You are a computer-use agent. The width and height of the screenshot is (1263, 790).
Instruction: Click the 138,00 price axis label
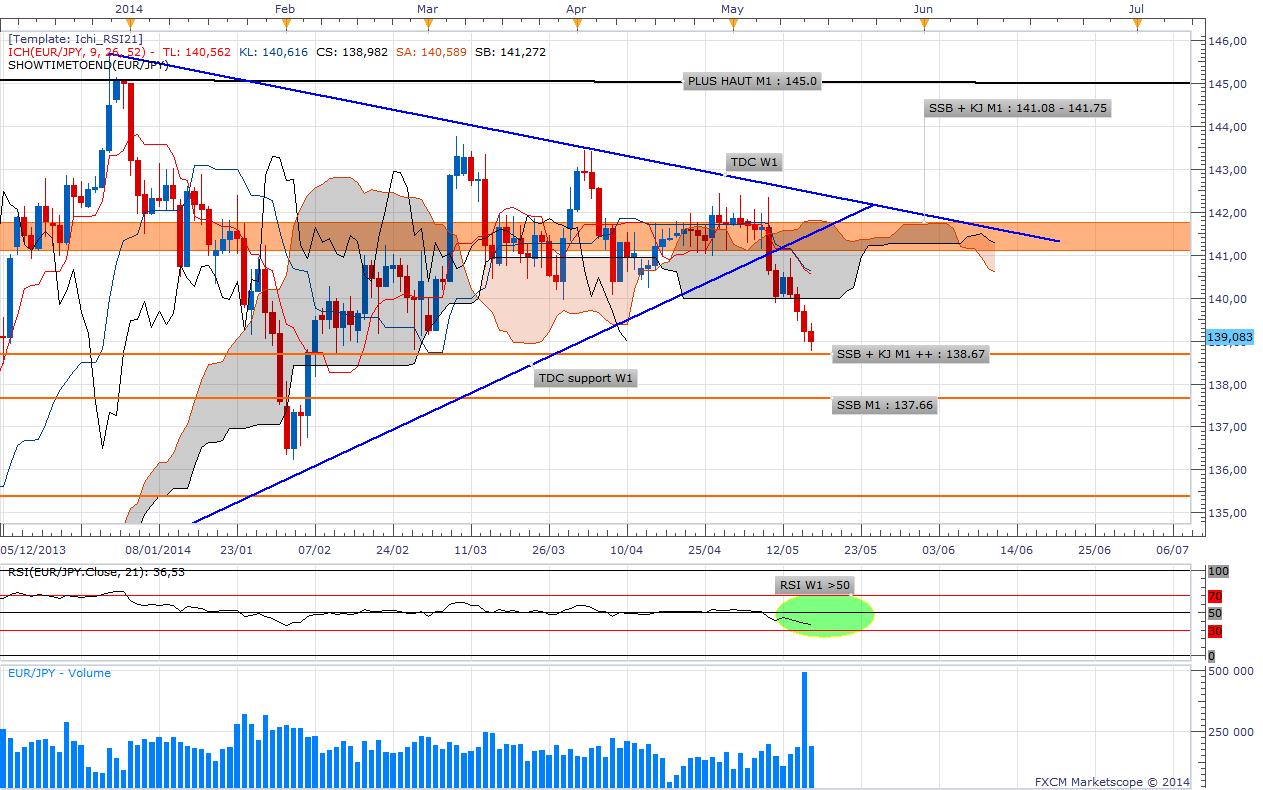[1226, 385]
